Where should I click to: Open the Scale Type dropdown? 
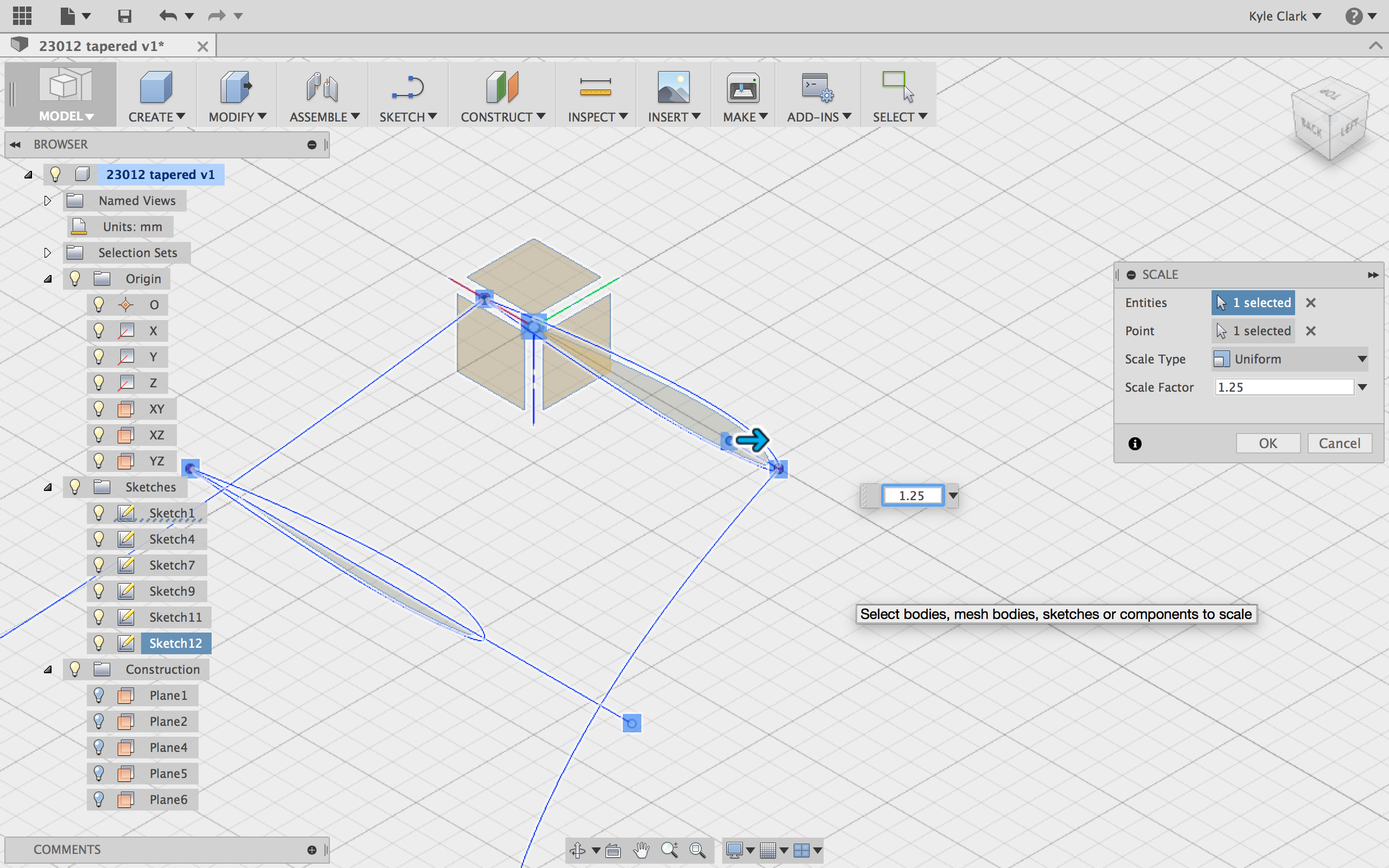1290,359
